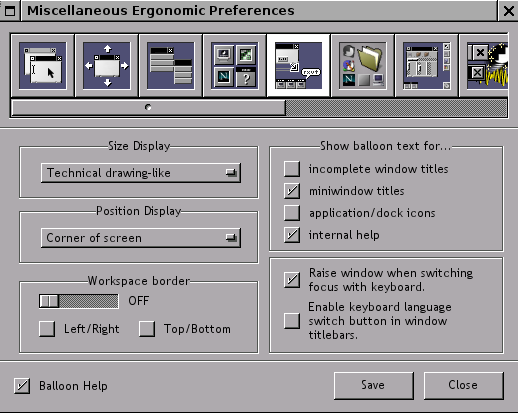
Task: Open the partly visible Other Configurations icon
Action: tap(484, 65)
